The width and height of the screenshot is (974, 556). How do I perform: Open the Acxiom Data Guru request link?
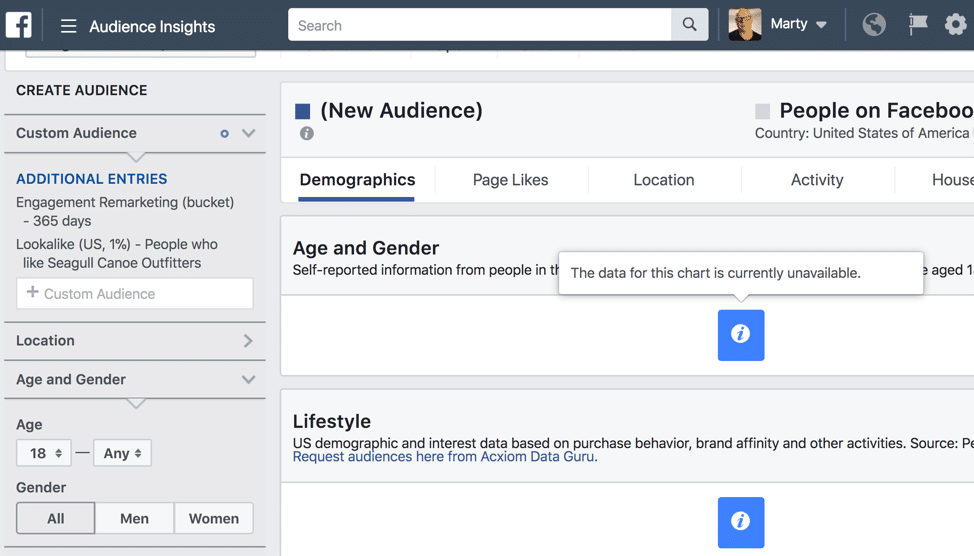coord(445,457)
